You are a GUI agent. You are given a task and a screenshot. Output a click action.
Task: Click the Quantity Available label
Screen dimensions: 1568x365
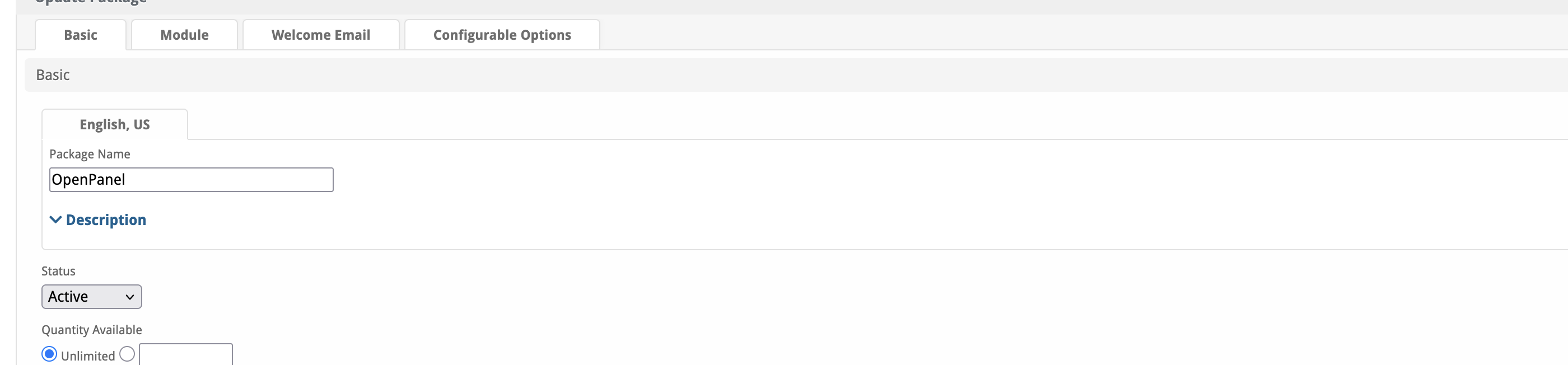click(x=91, y=330)
